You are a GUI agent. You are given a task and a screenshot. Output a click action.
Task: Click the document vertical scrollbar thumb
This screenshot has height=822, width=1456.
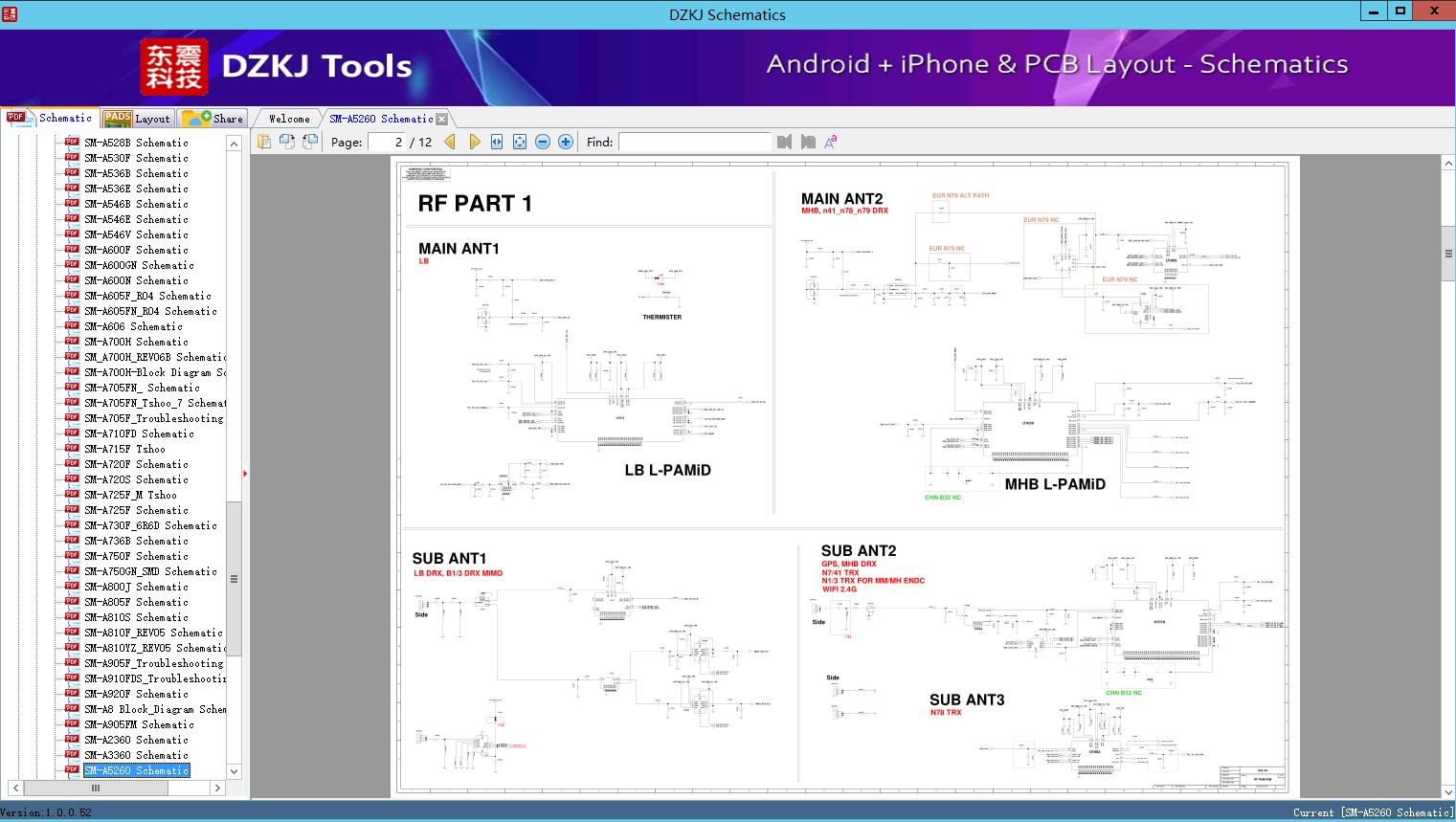point(1448,253)
